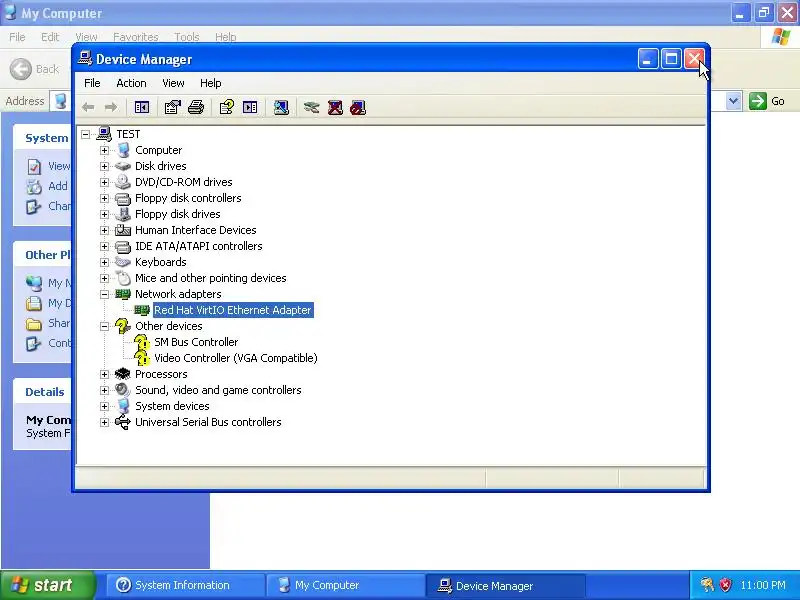Click Scan for hardware changes toolbar icon
Screen dimensions: 800x600
[x=281, y=108]
